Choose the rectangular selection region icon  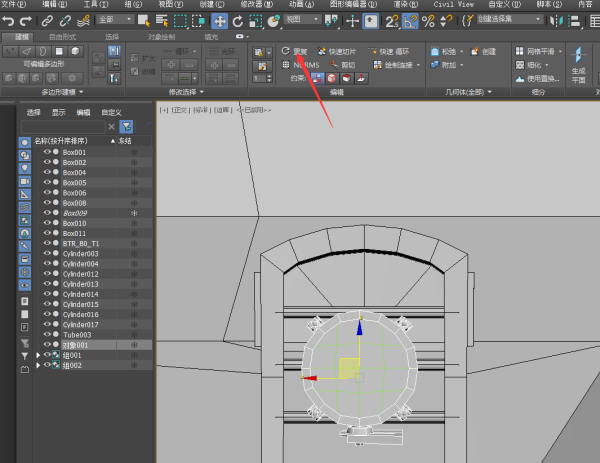click(180, 21)
